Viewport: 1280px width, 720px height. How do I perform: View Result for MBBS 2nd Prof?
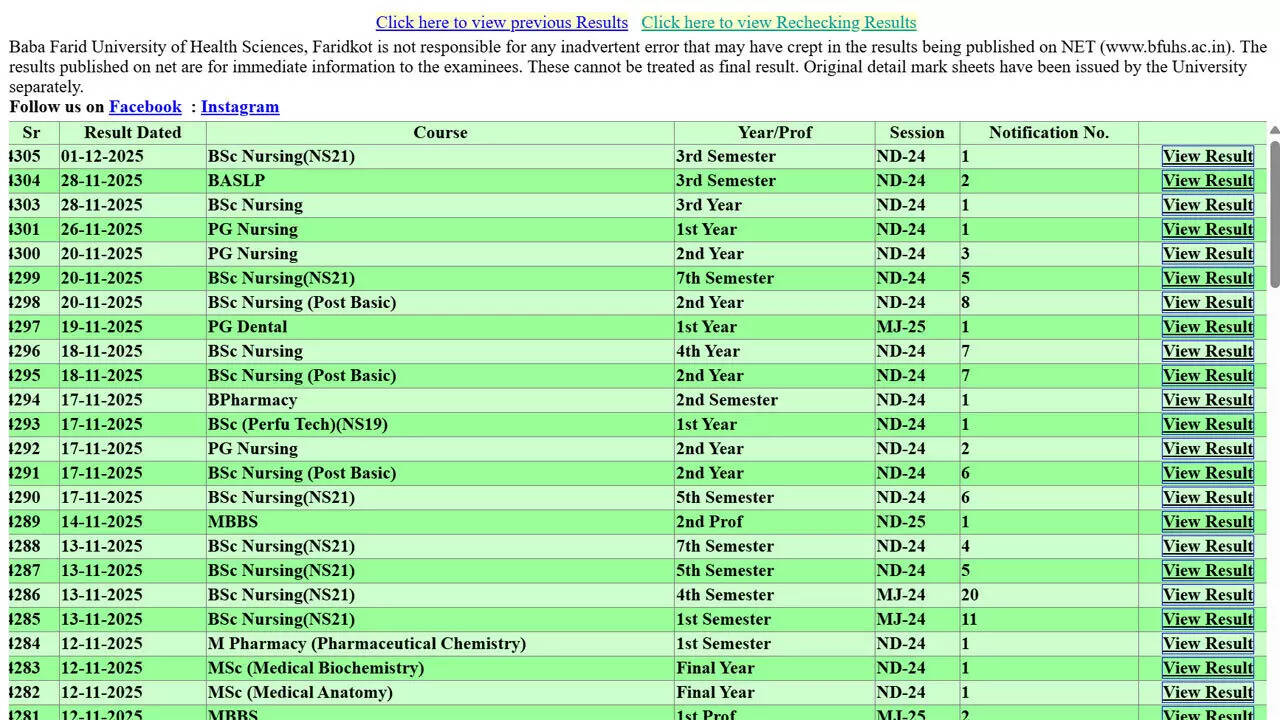coord(1207,522)
